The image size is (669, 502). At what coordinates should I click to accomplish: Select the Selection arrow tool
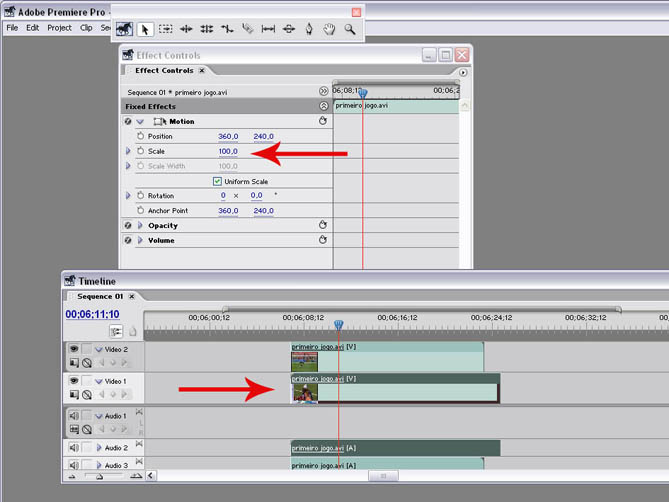coord(146,30)
